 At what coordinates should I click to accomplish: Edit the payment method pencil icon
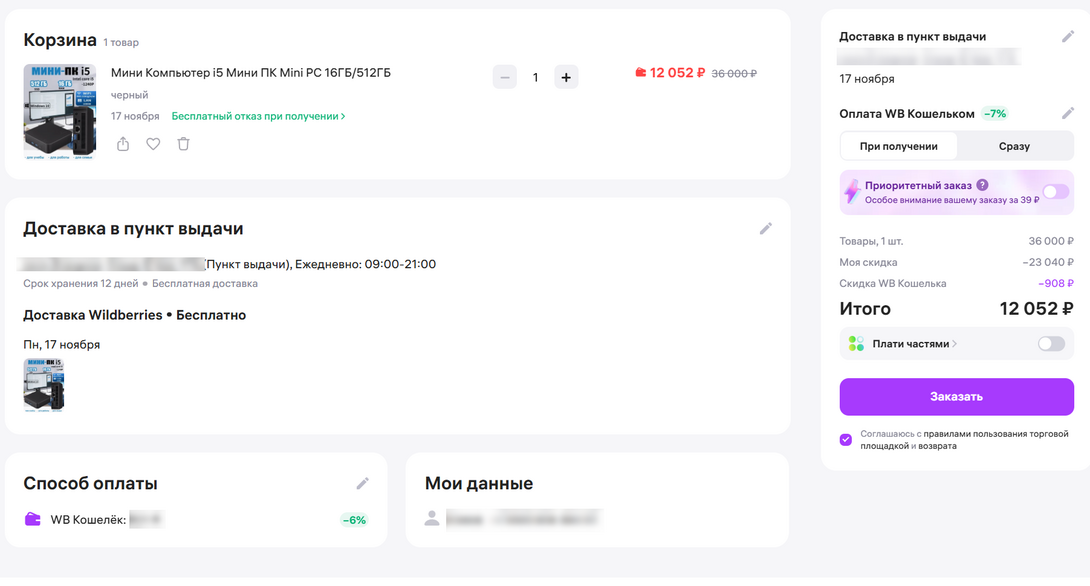(x=362, y=483)
